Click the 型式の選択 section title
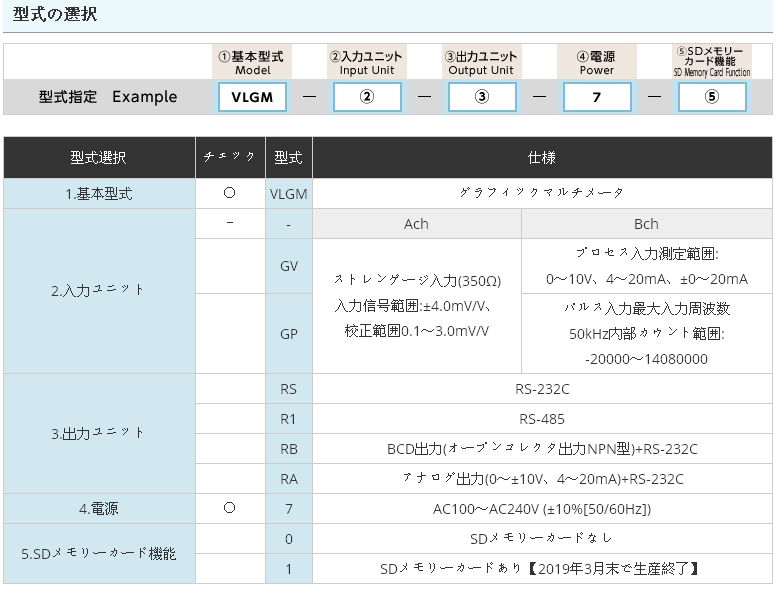Viewport: 778px width, 591px height. 55,15
